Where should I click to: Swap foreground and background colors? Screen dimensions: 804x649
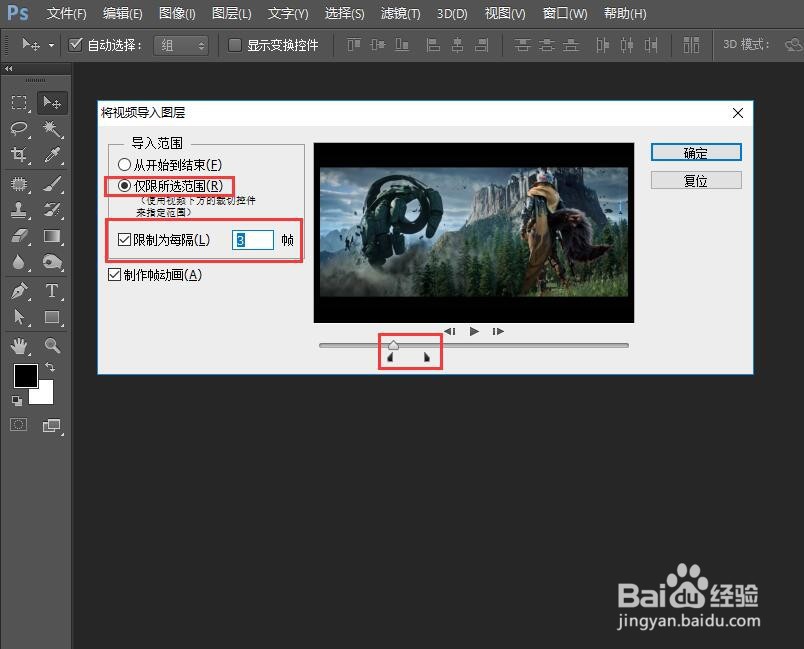pyautogui.click(x=50, y=367)
